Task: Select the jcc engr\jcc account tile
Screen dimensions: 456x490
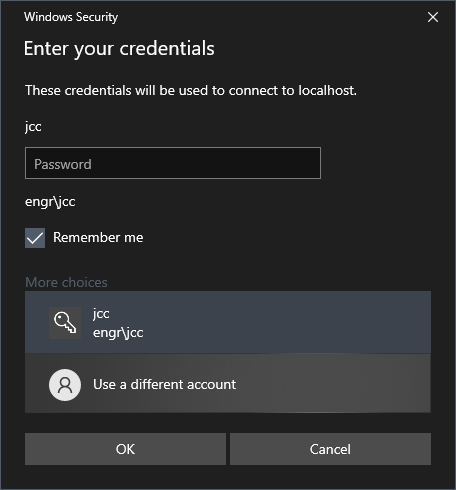Action: coord(228,322)
